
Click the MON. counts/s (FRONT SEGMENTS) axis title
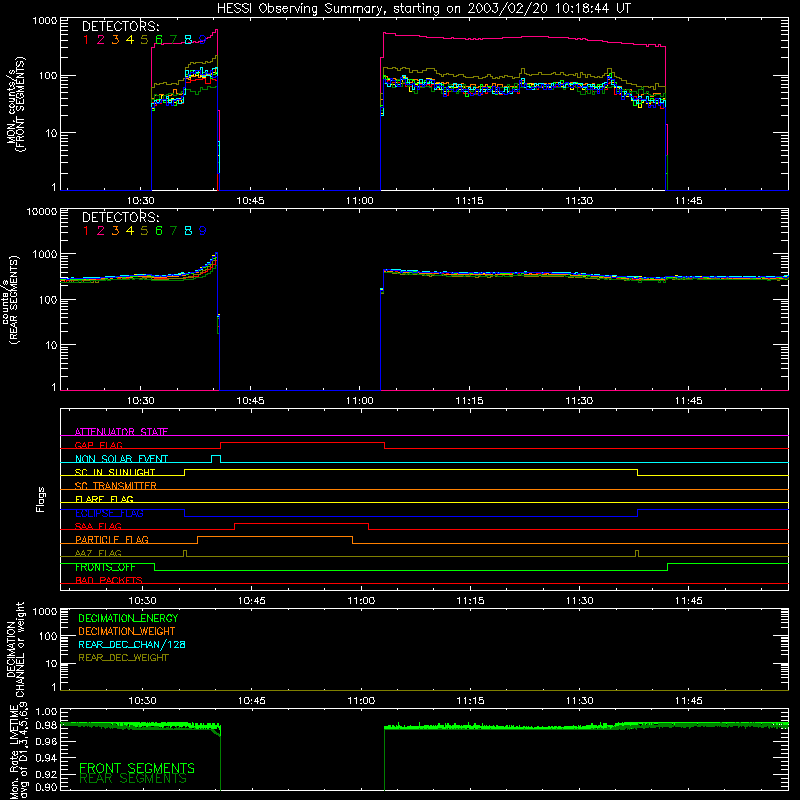click(15, 104)
